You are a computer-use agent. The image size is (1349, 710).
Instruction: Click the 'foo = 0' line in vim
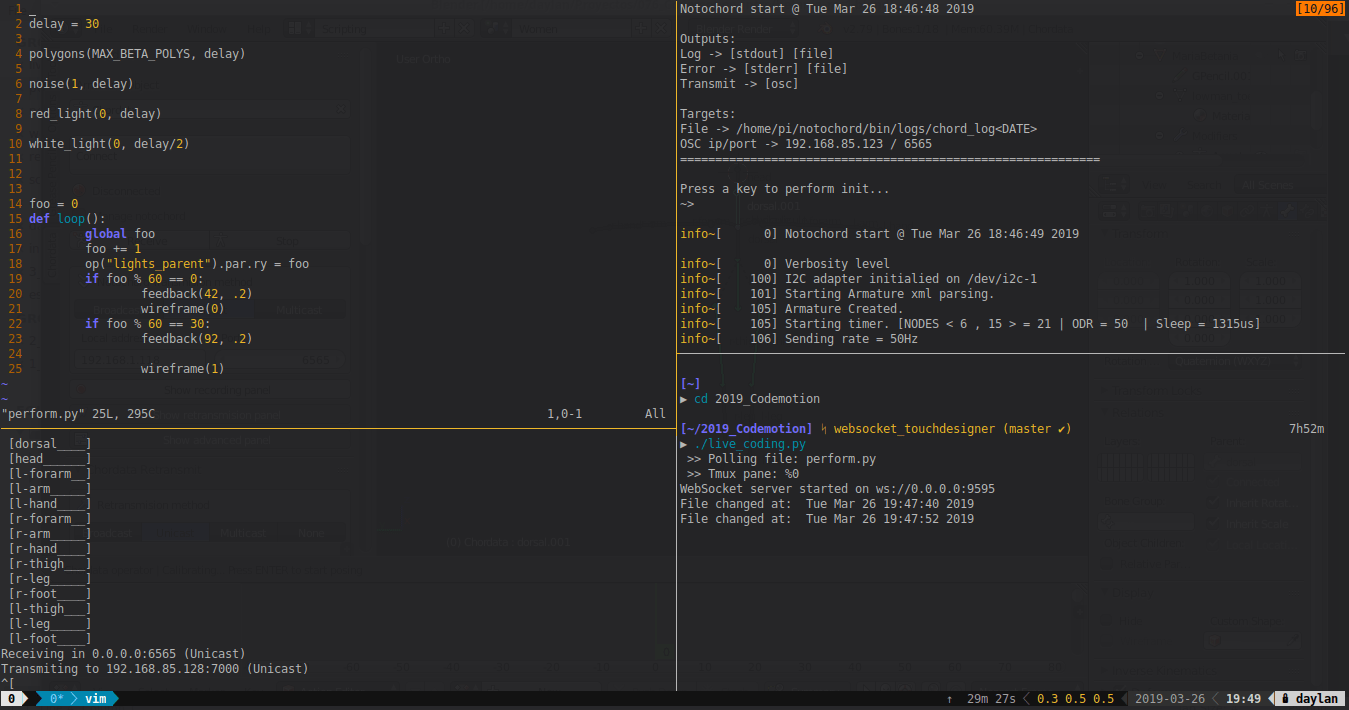53,203
